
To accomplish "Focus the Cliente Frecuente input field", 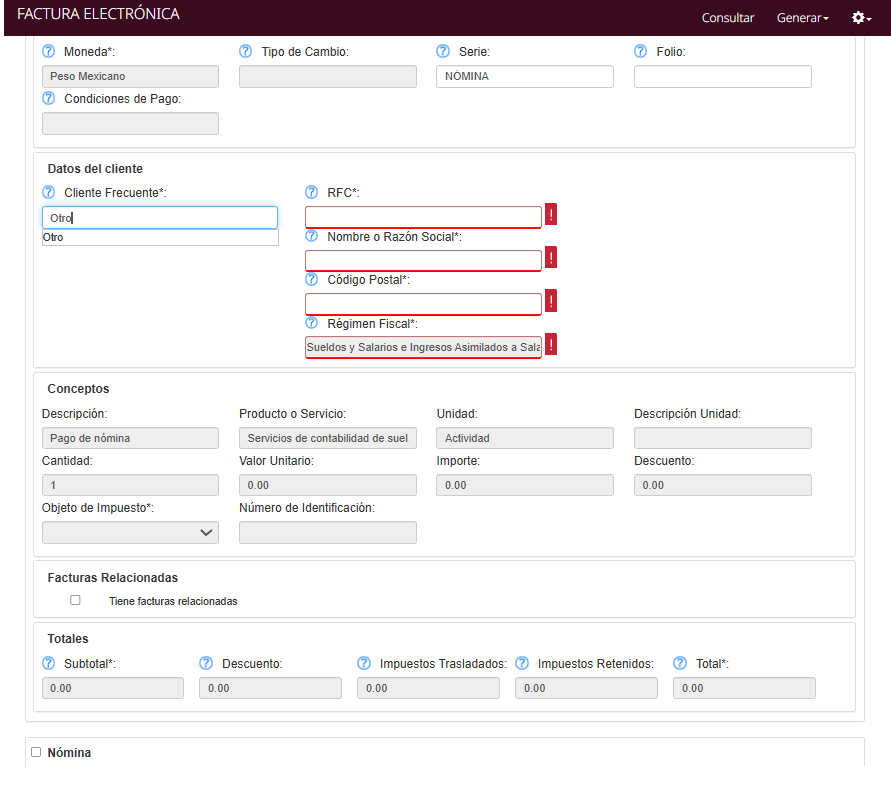I will point(160,218).
